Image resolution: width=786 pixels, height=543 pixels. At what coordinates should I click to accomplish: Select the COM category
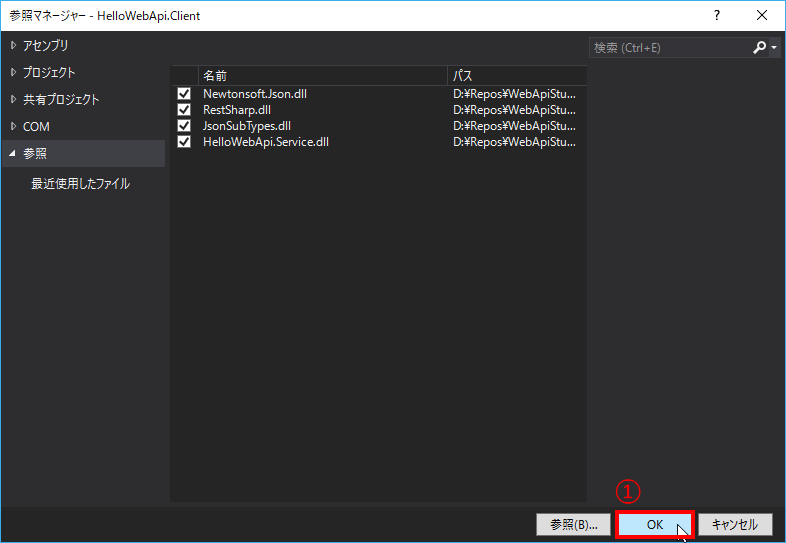coord(36,126)
